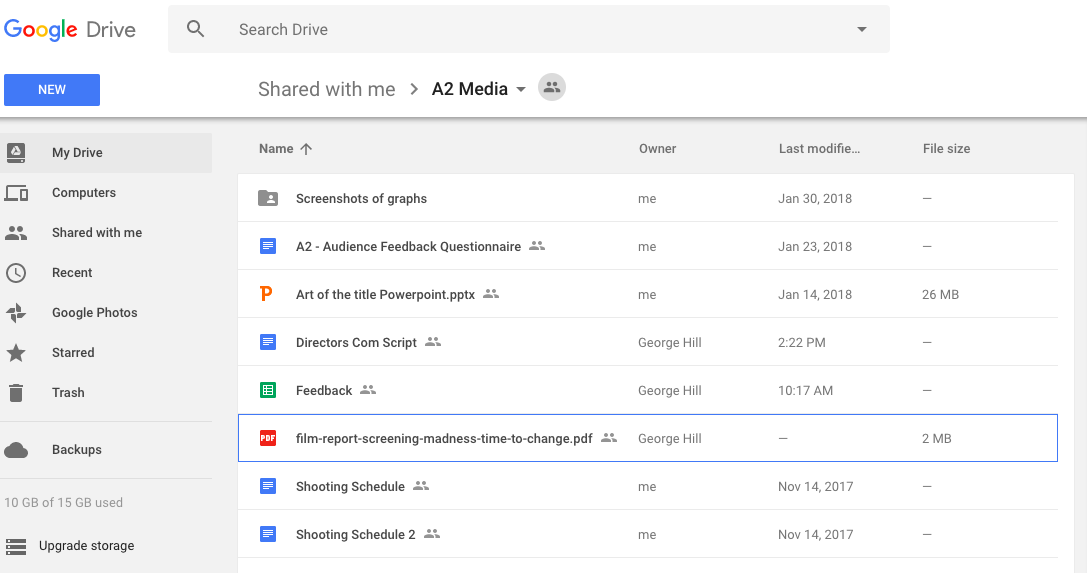
Task: Navigate to Shared with me breadcrumb
Action: 326,89
